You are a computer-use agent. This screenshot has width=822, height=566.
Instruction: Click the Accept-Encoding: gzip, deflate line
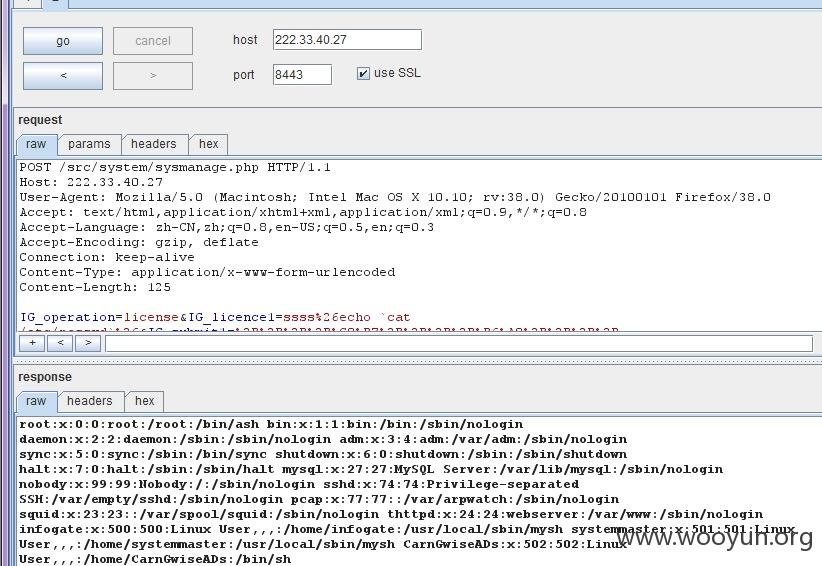click(139, 243)
